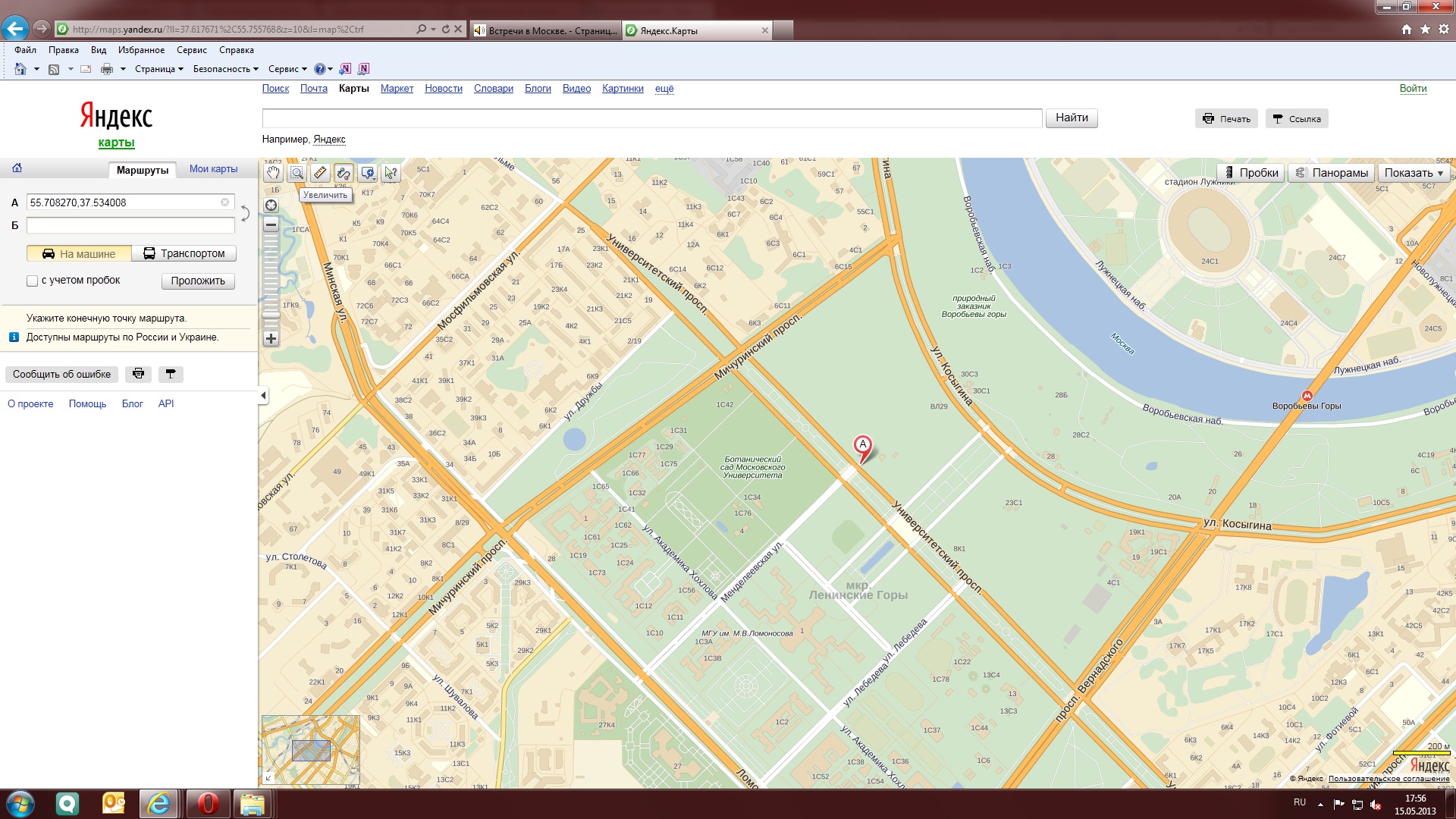Open the Справка menu
This screenshot has width=1456, height=819.
(237, 50)
